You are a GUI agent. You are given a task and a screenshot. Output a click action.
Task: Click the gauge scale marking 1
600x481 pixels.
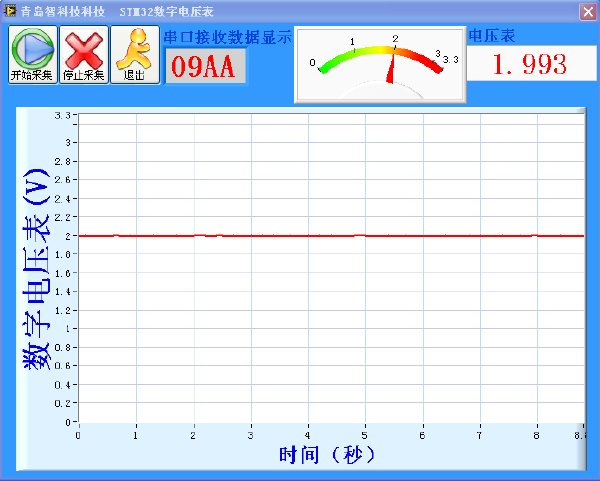pyautogui.click(x=352, y=42)
